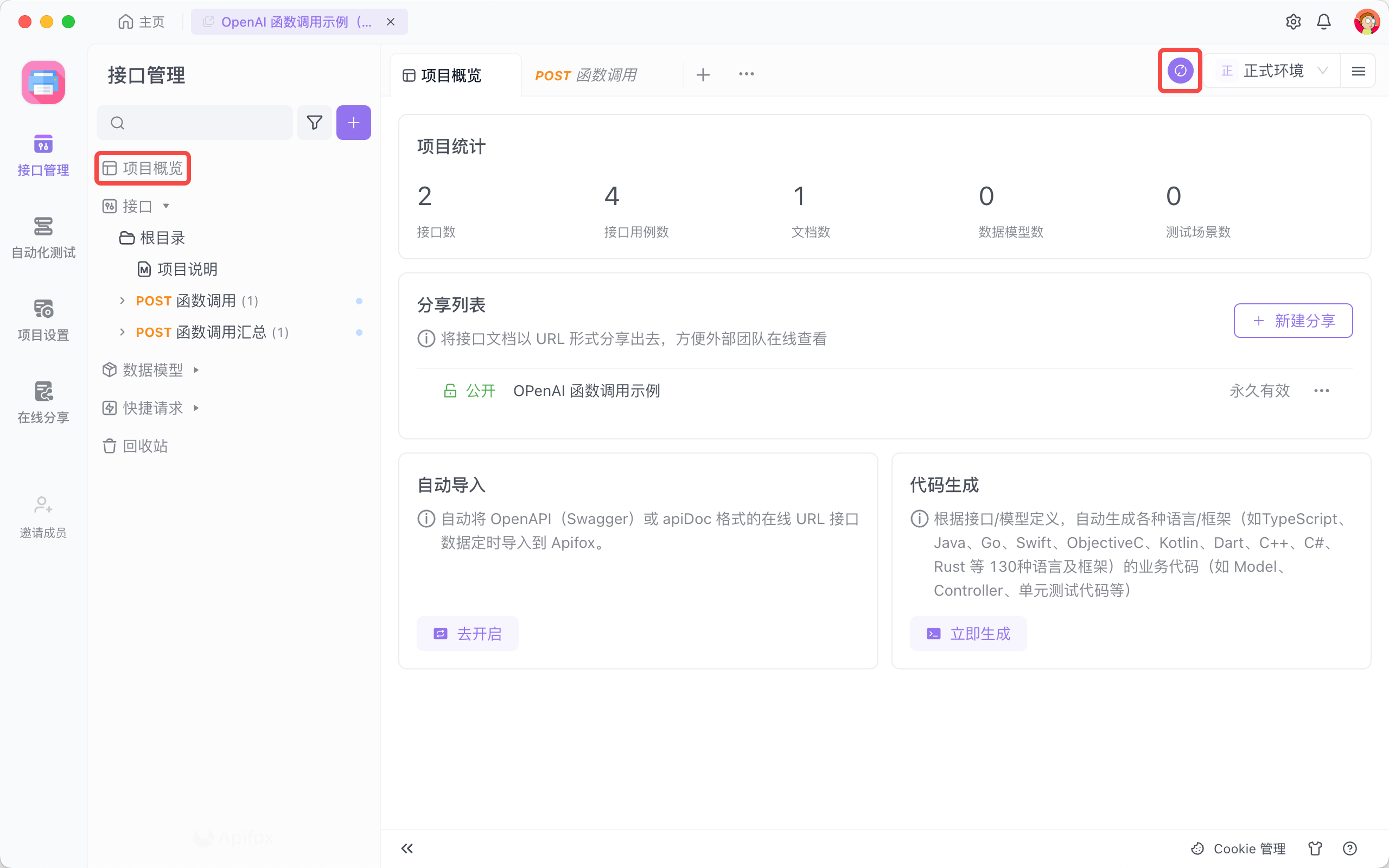
Task: Expand the POST 函数调用 tree item
Action: (122, 300)
